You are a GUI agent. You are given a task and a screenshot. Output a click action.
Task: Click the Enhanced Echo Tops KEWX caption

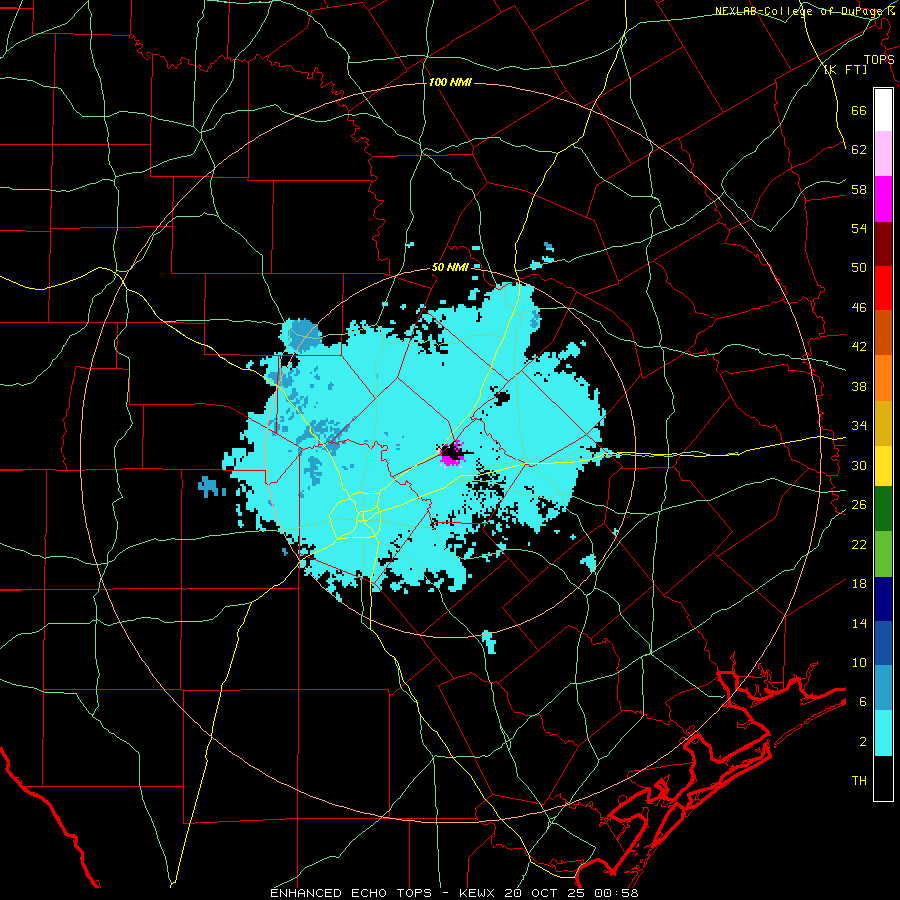click(x=454, y=893)
